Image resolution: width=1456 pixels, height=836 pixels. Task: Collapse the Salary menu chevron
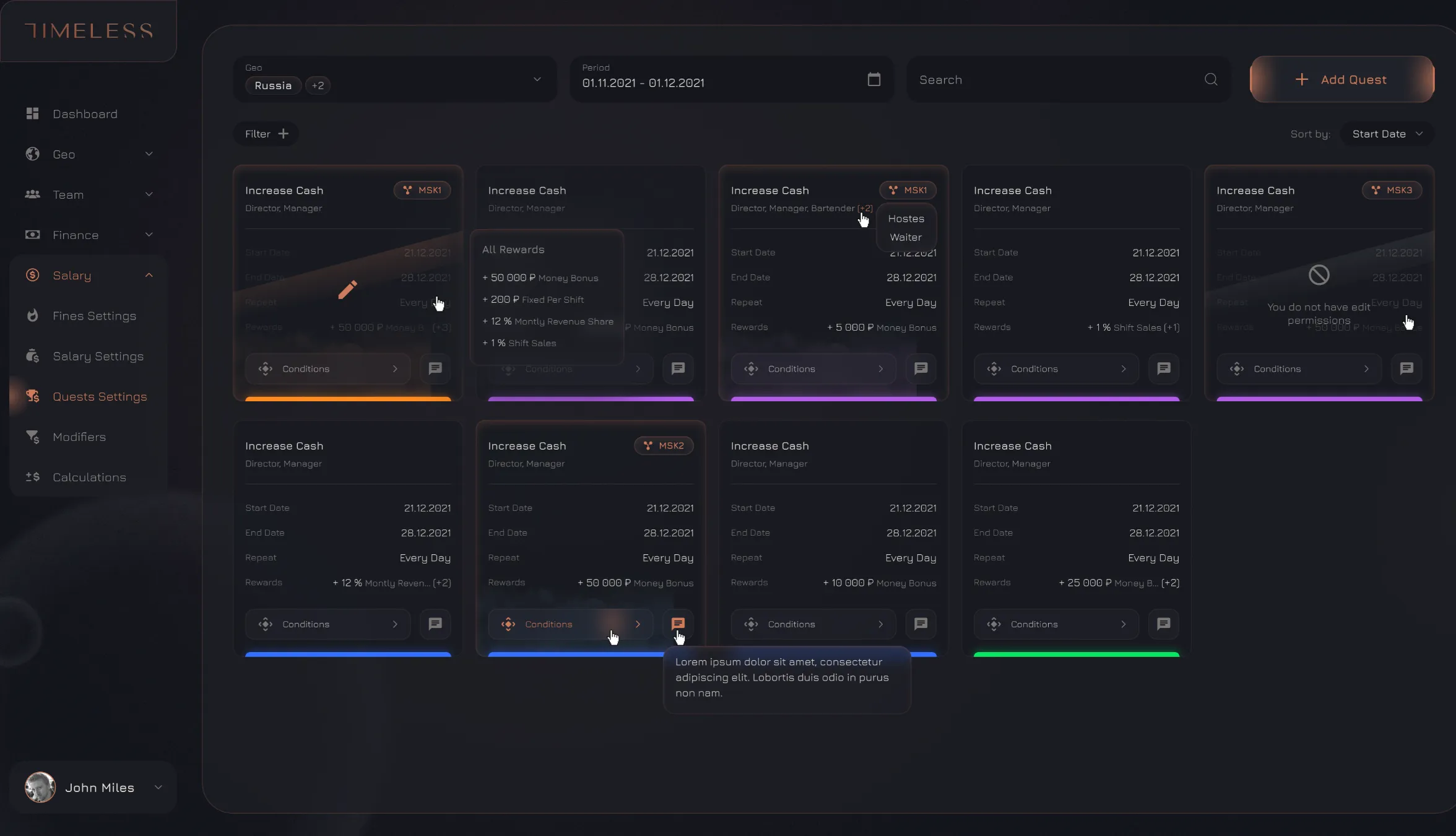[x=149, y=275]
